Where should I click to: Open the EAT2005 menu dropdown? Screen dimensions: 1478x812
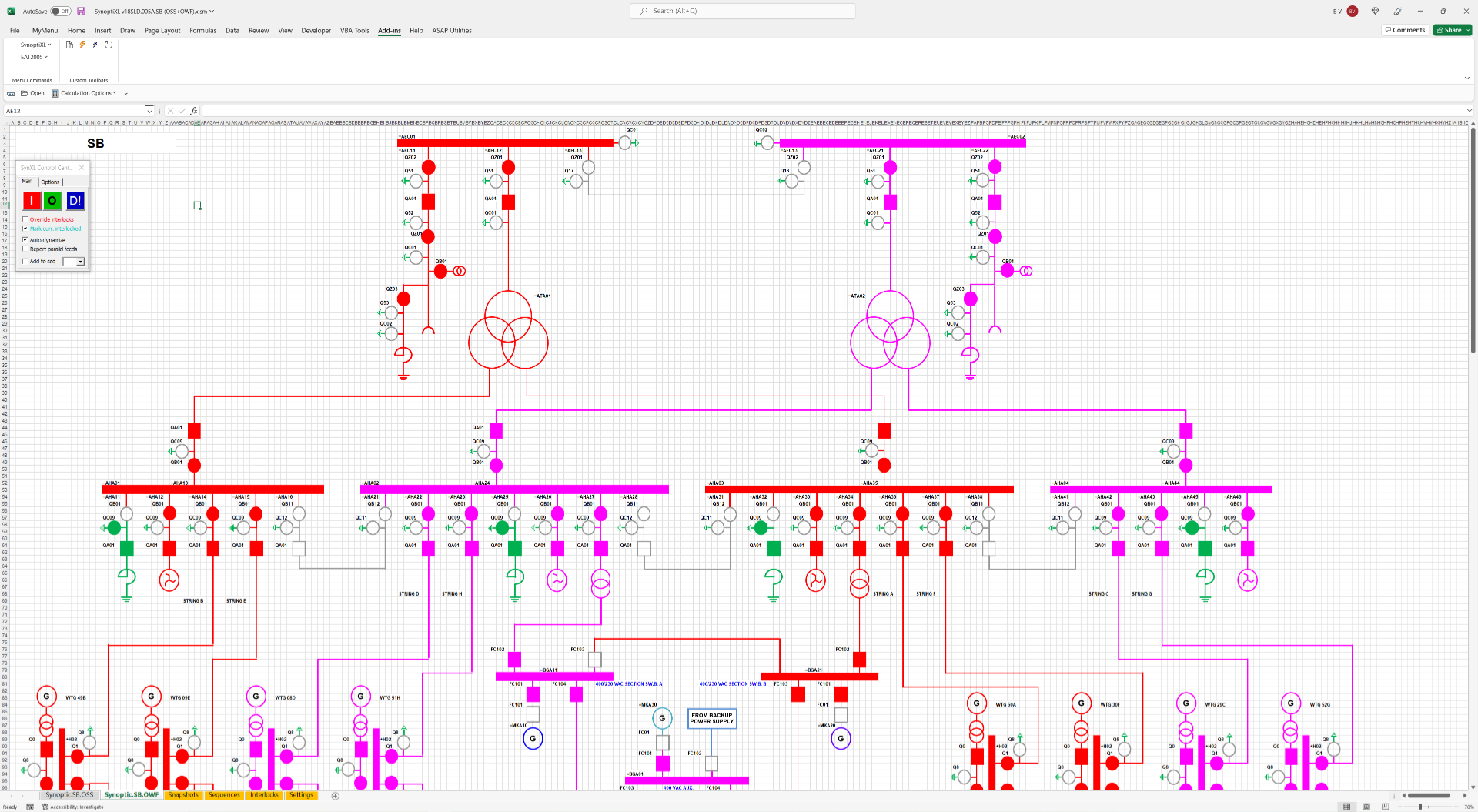click(x=34, y=57)
